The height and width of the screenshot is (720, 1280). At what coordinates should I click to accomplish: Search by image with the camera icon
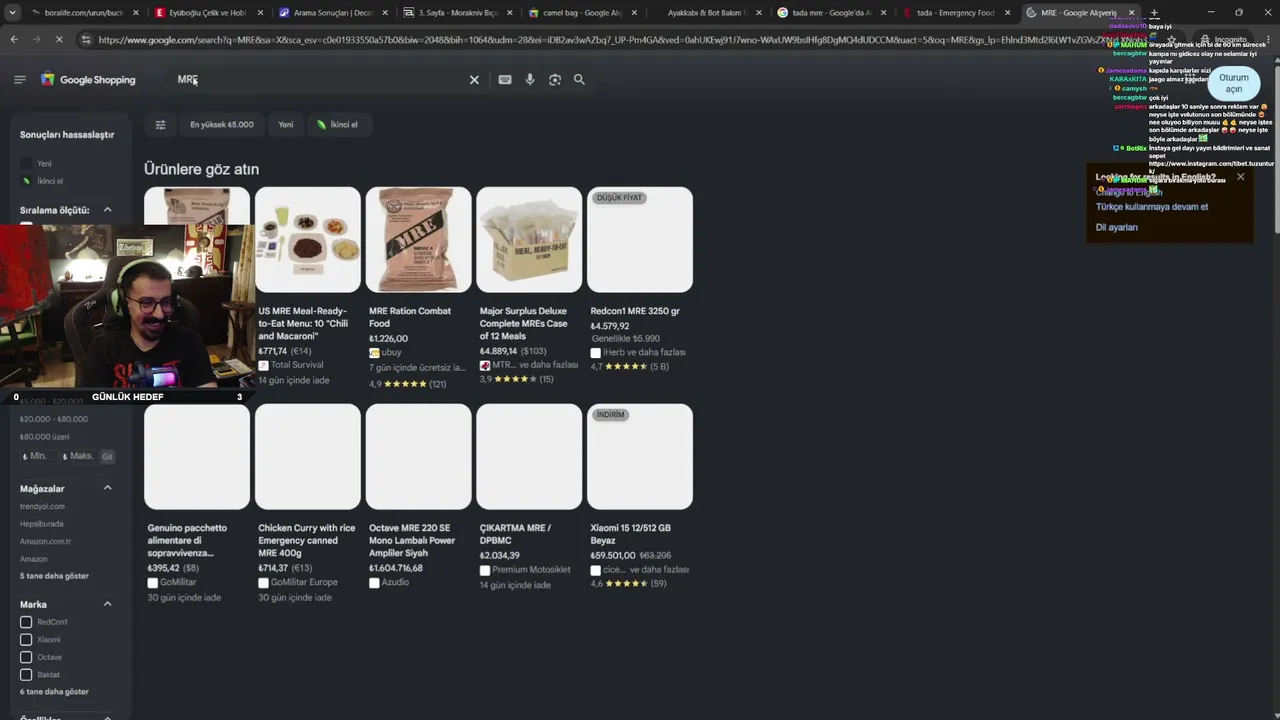coord(555,80)
